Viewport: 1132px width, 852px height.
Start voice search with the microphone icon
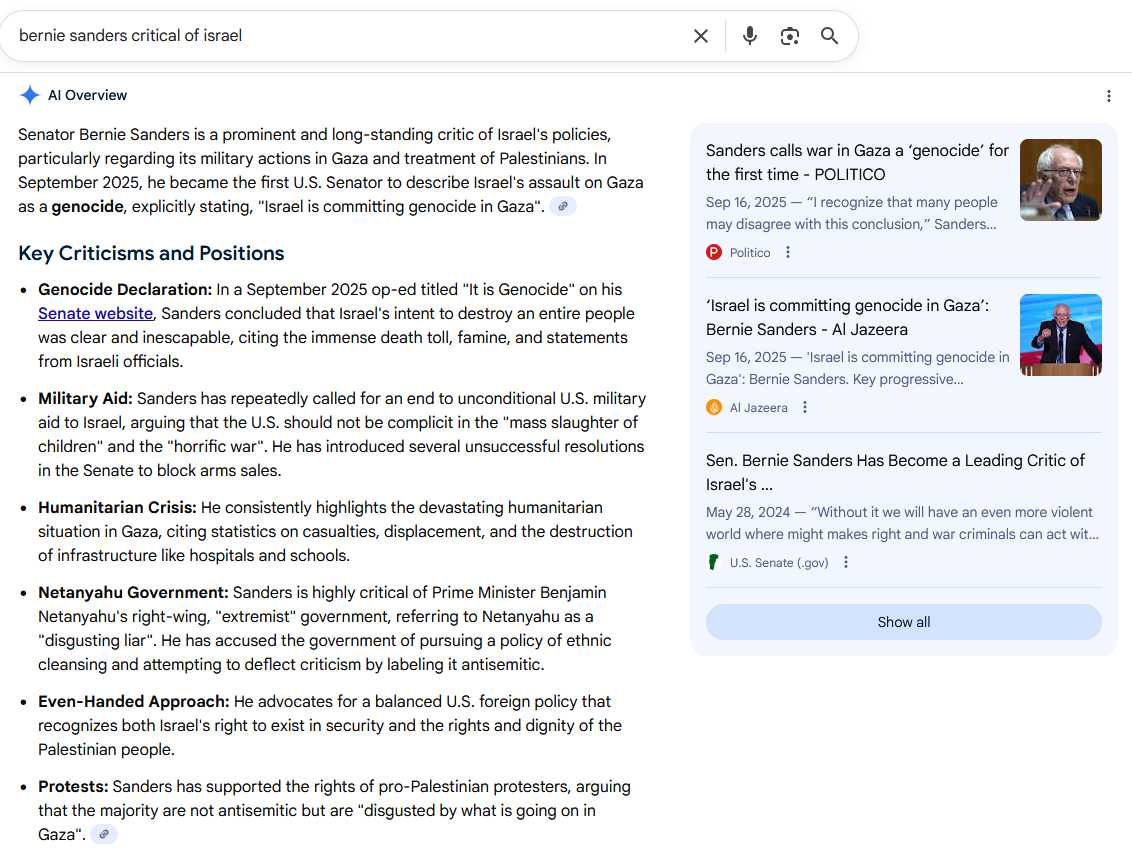click(750, 35)
